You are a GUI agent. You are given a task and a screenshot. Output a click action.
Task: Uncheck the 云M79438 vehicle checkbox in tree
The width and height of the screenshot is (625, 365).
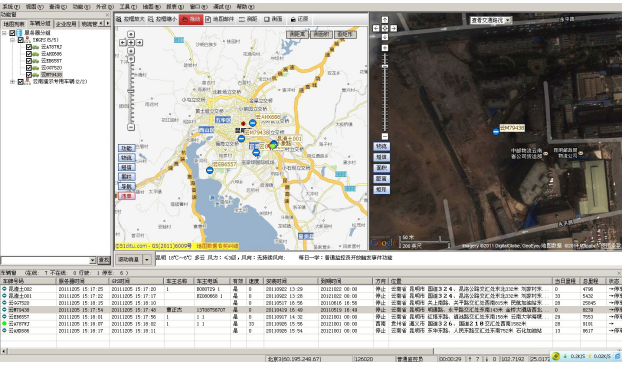(x=29, y=75)
